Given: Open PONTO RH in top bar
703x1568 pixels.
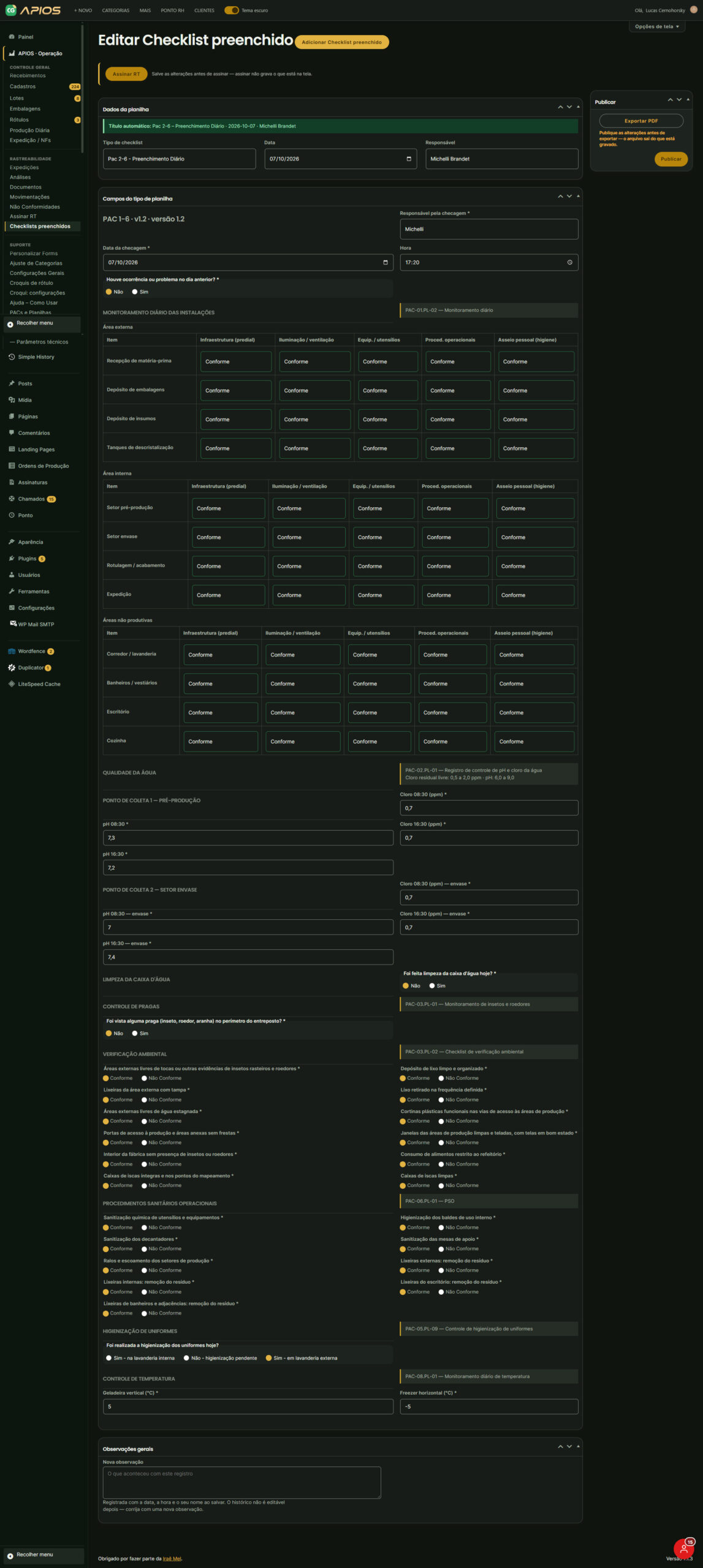Looking at the screenshot, I should pyautogui.click(x=173, y=10).
